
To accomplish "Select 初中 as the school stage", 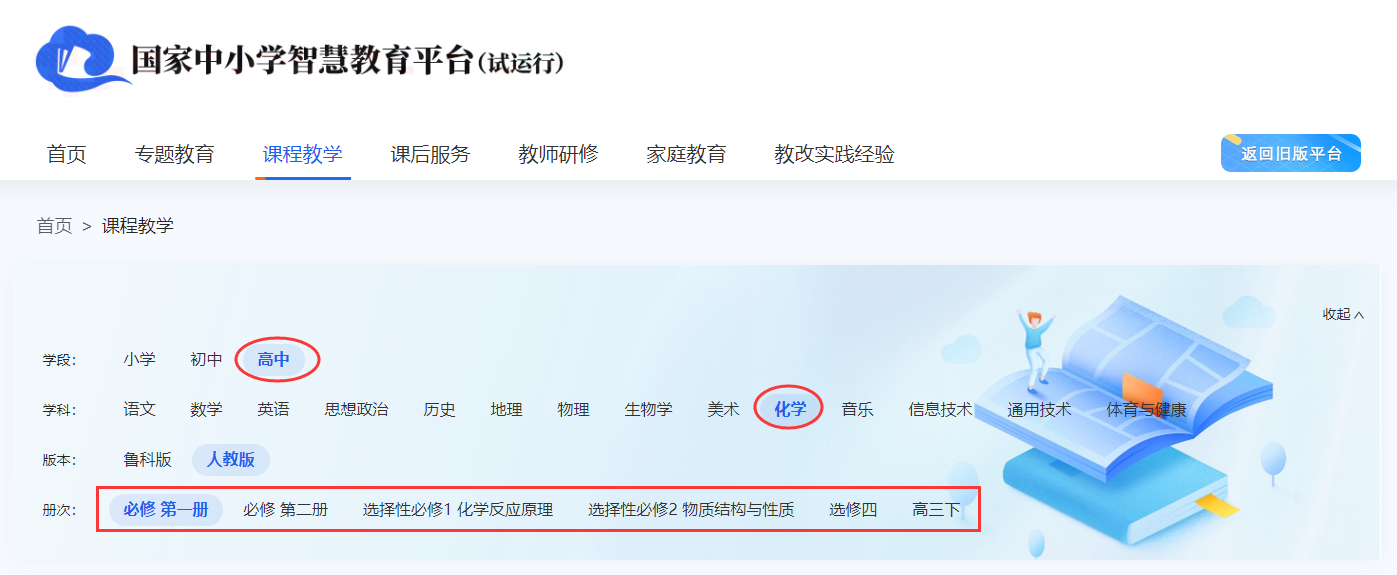I will click(206, 360).
